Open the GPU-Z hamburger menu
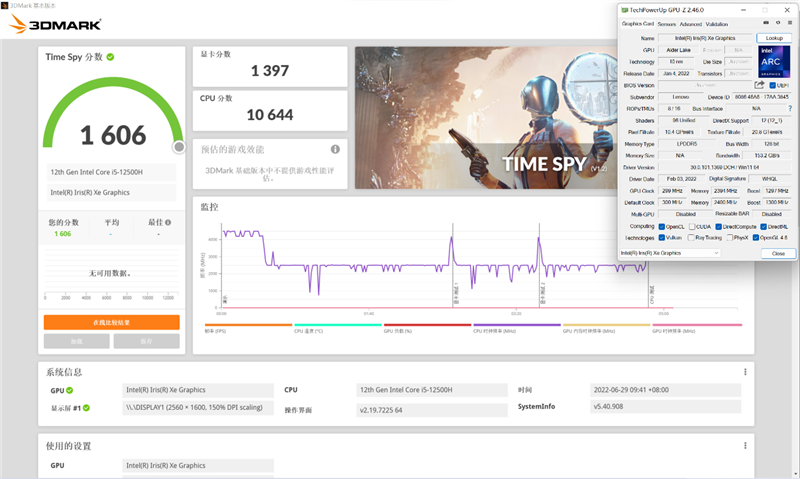Image resolution: width=800 pixels, height=479 pixels. (x=790, y=23)
